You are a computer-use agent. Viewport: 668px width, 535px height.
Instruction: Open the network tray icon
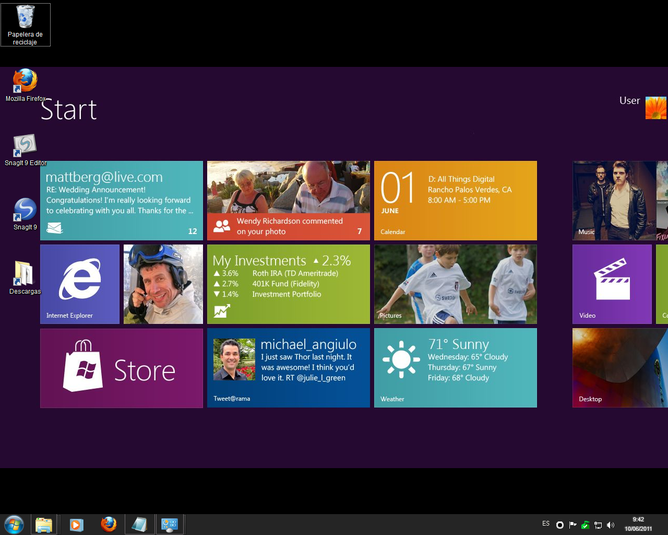[x=598, y=525]
